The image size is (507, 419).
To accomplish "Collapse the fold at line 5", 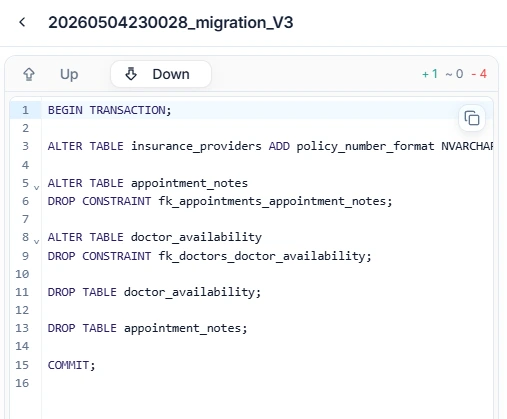I will (x=37, y=188).
